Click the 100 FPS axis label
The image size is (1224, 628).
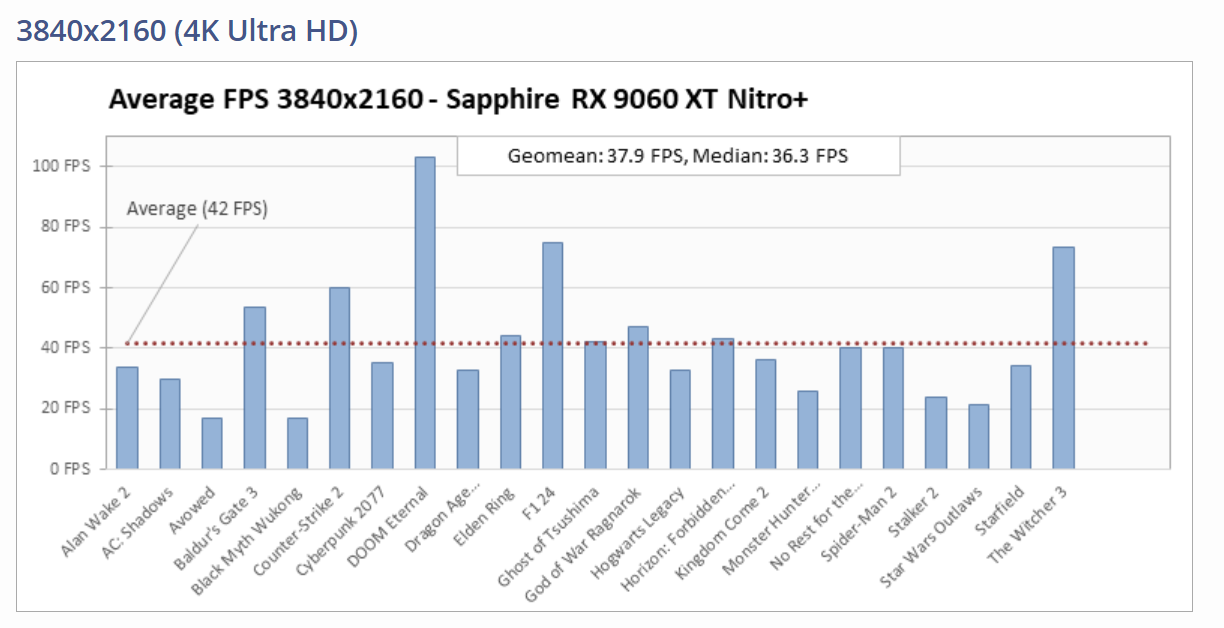pos(62,166)
